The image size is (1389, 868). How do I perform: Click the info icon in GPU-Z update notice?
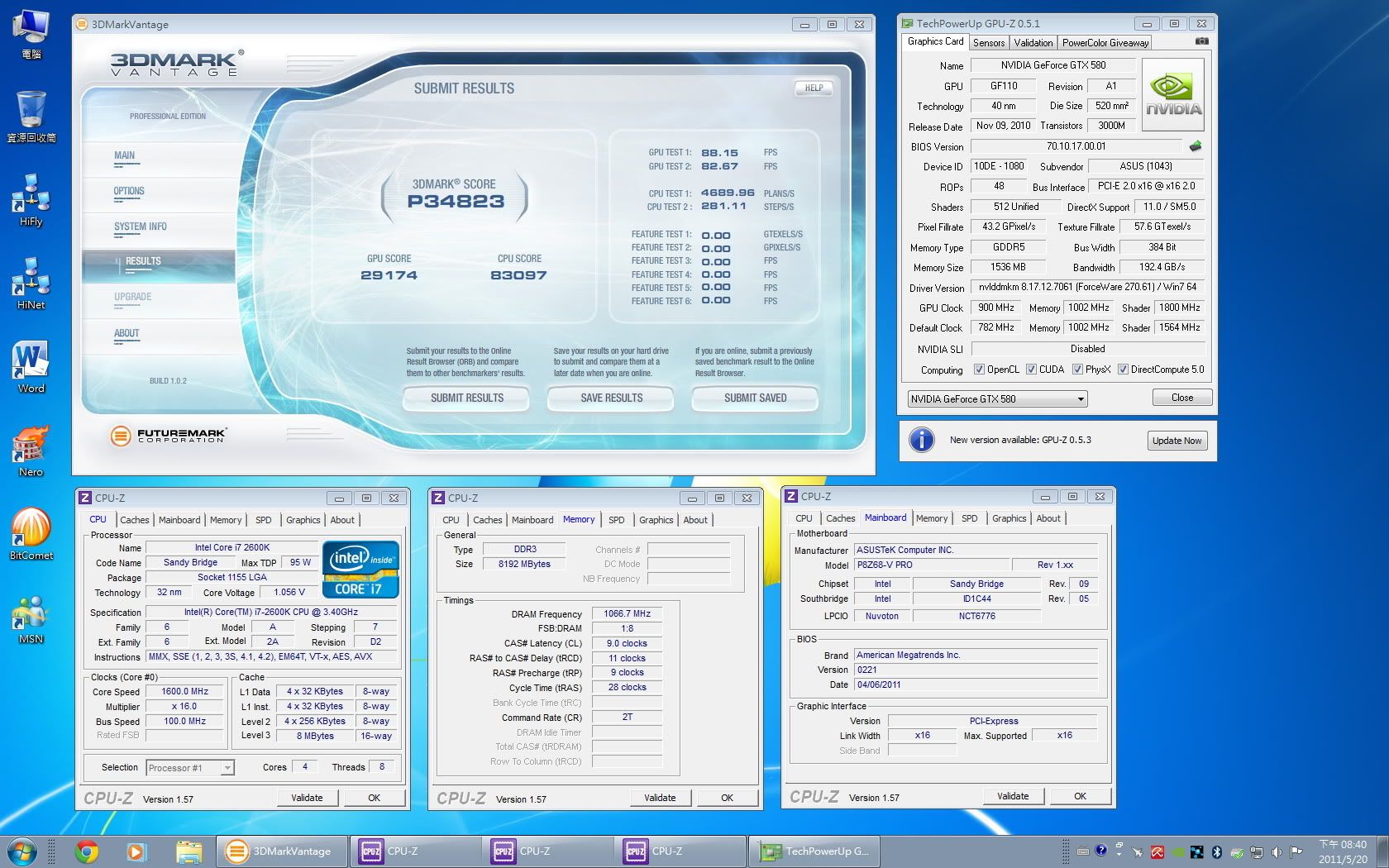pos(921,440)
